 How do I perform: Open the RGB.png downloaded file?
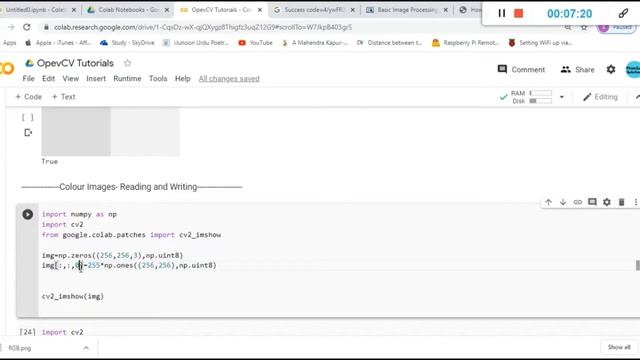coord(20,348)
